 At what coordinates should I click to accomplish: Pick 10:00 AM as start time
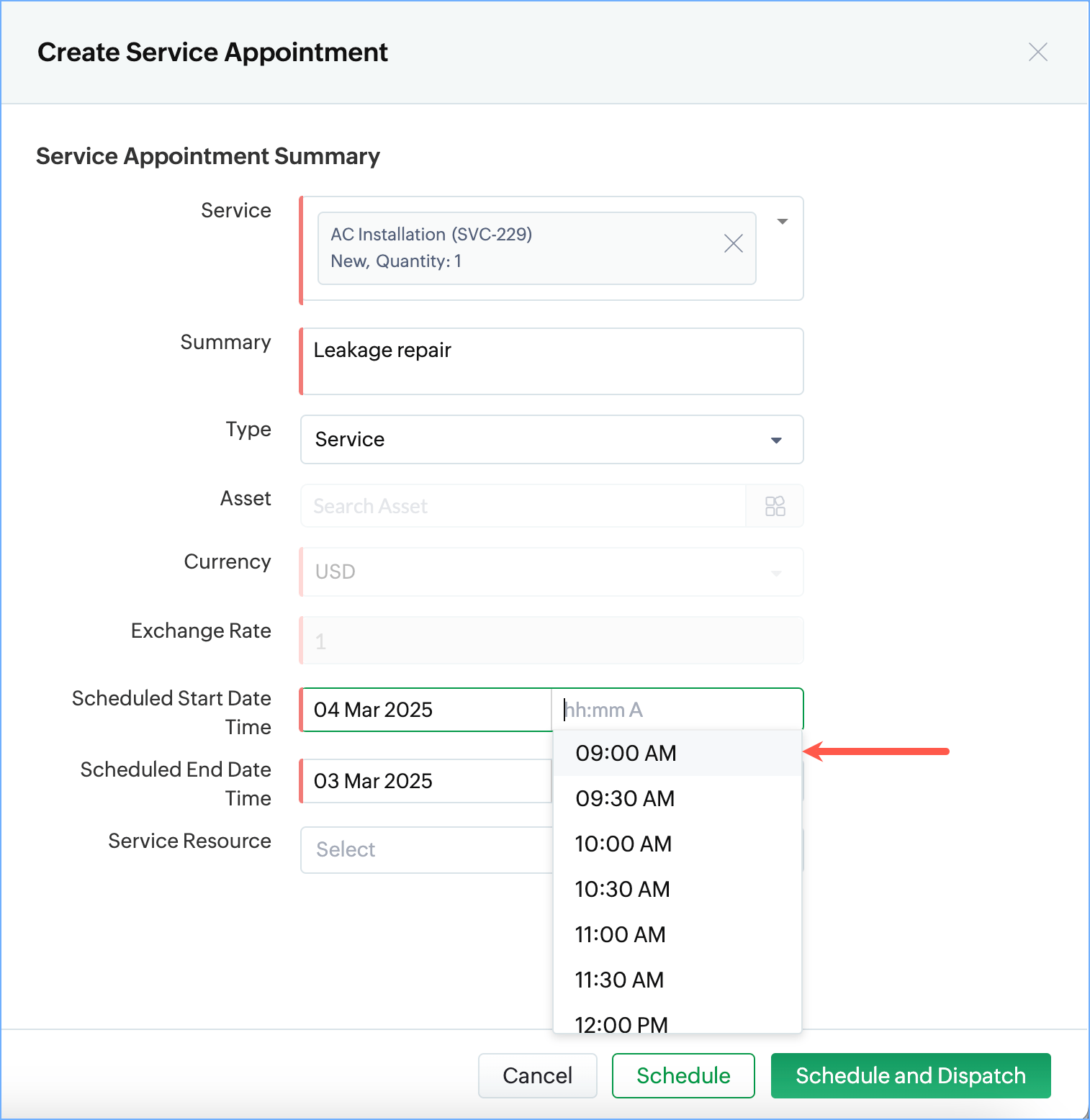(x=677, y=844)
